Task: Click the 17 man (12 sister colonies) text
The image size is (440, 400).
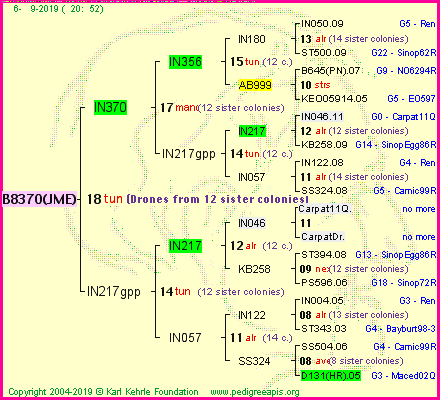Action: coord(222,108)
